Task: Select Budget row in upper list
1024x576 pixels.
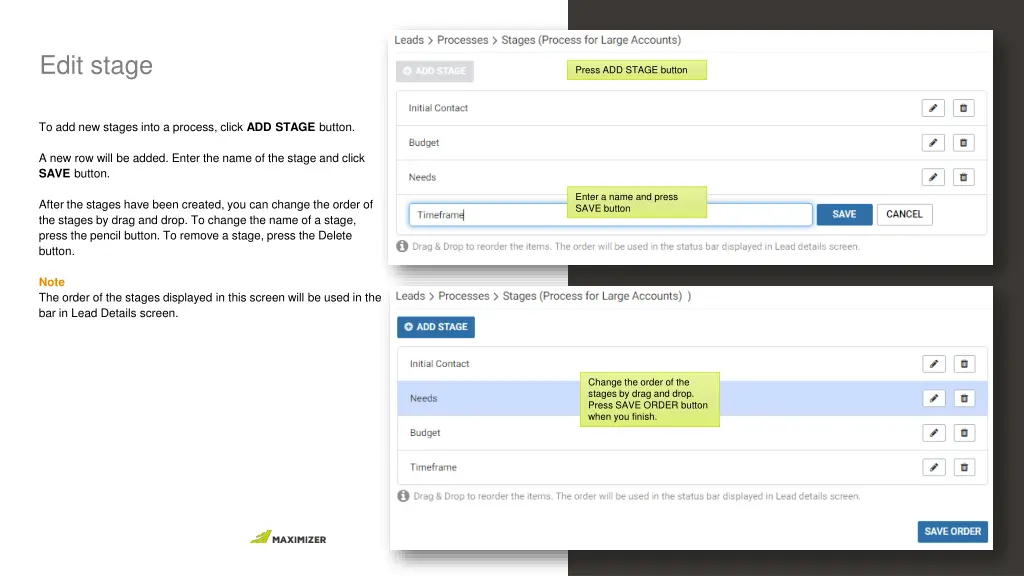Action: click(x=691, y=142)
